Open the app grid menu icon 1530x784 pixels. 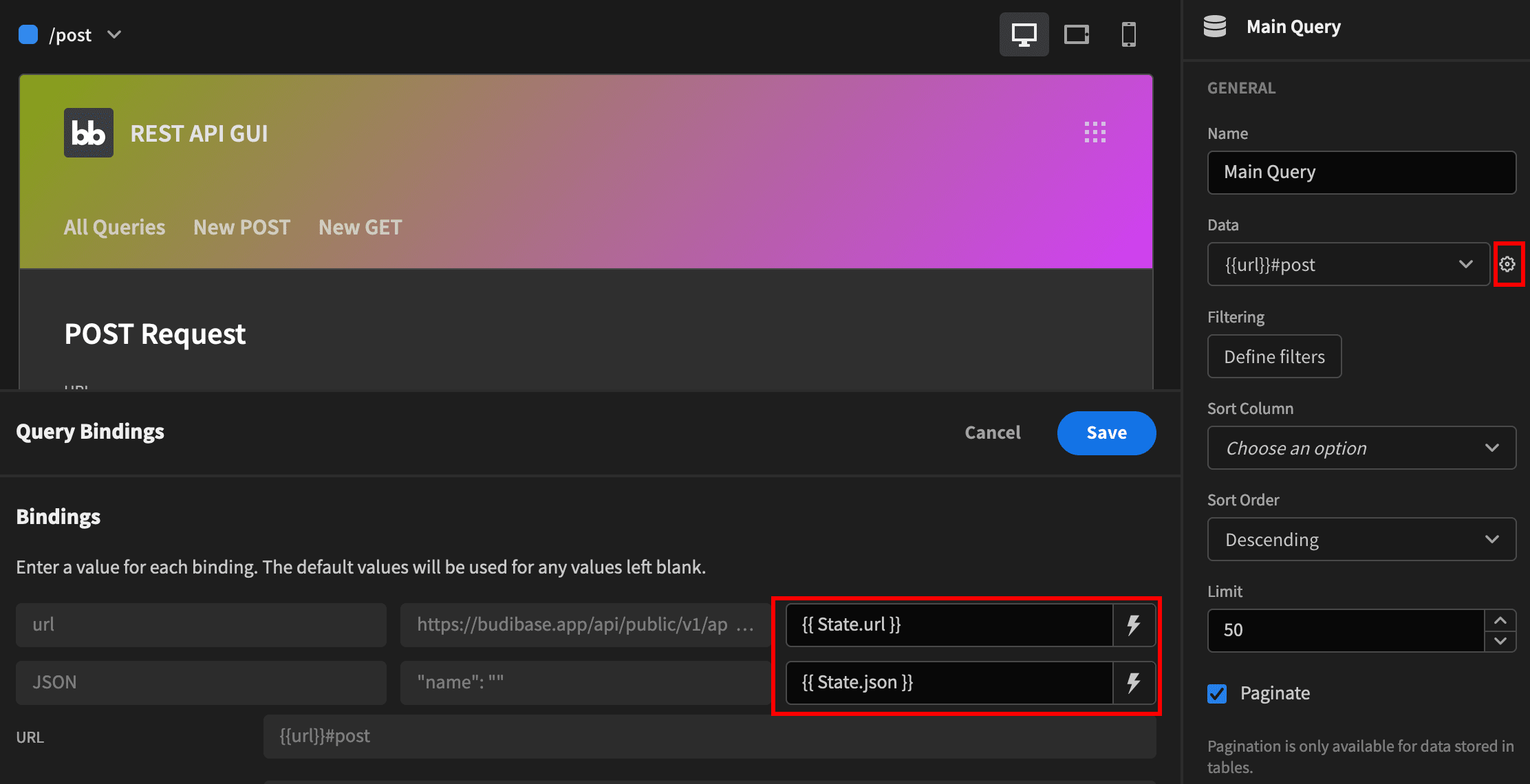(x=1095, y=132)
